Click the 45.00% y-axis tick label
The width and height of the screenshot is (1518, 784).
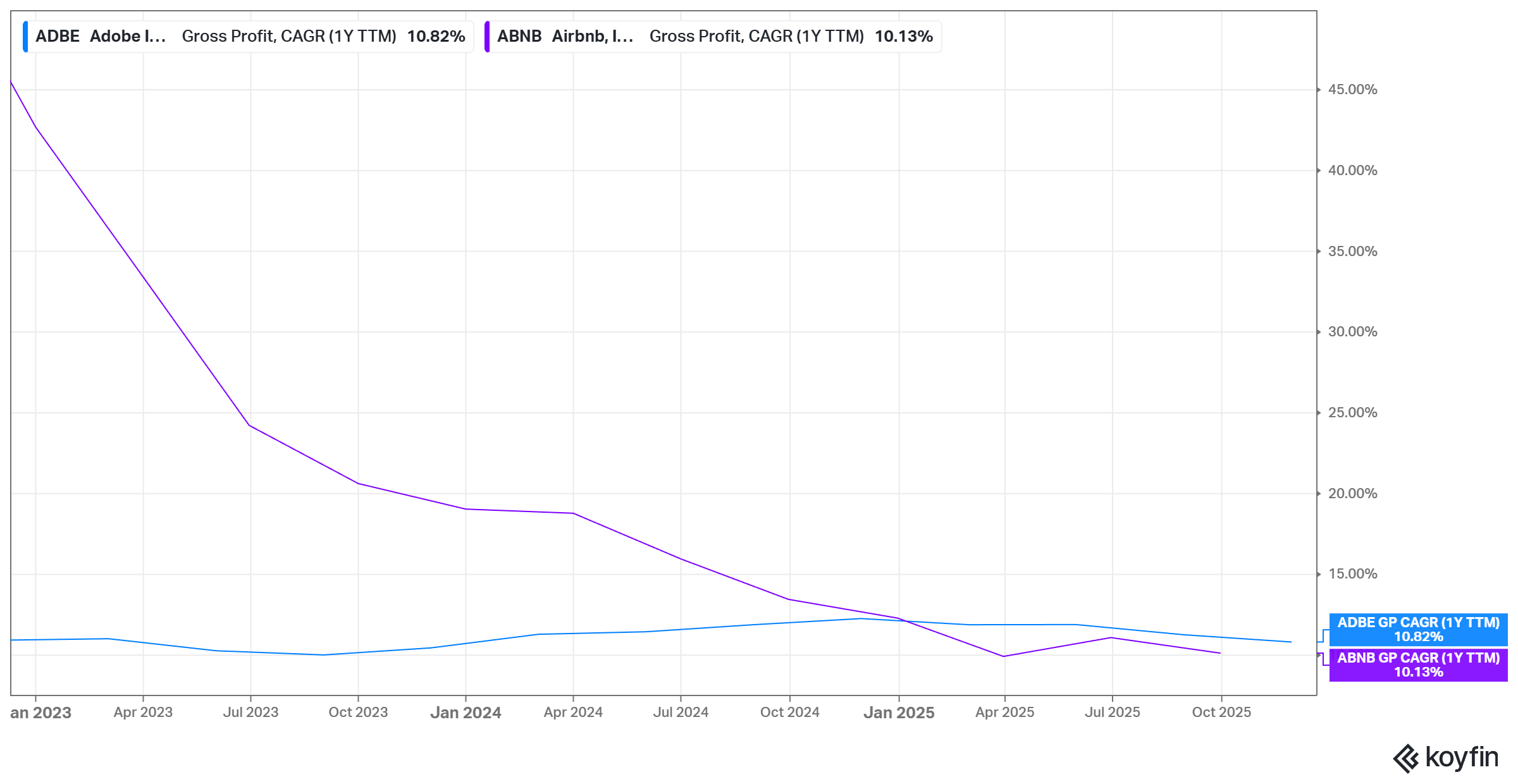click(1352, 90)
